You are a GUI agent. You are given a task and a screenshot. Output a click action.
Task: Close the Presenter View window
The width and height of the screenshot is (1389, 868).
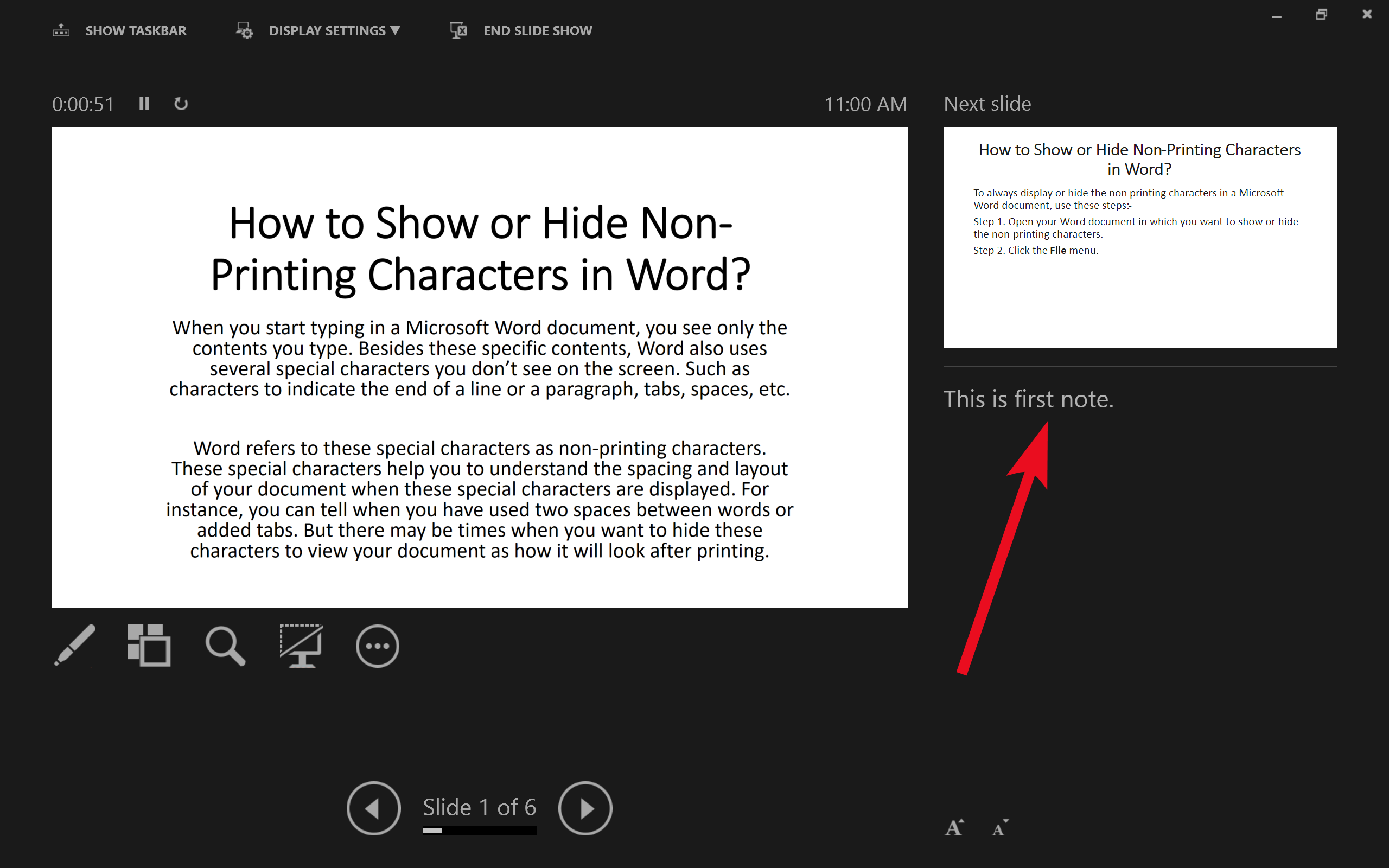coord(1367,14)
